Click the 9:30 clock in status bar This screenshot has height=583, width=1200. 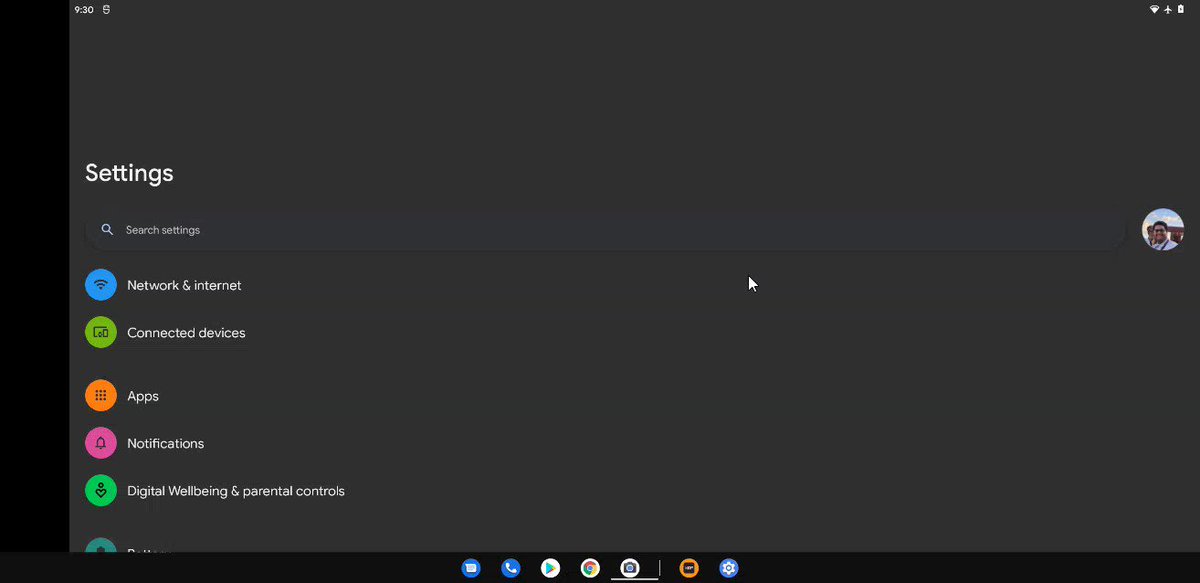click(84, 9)
